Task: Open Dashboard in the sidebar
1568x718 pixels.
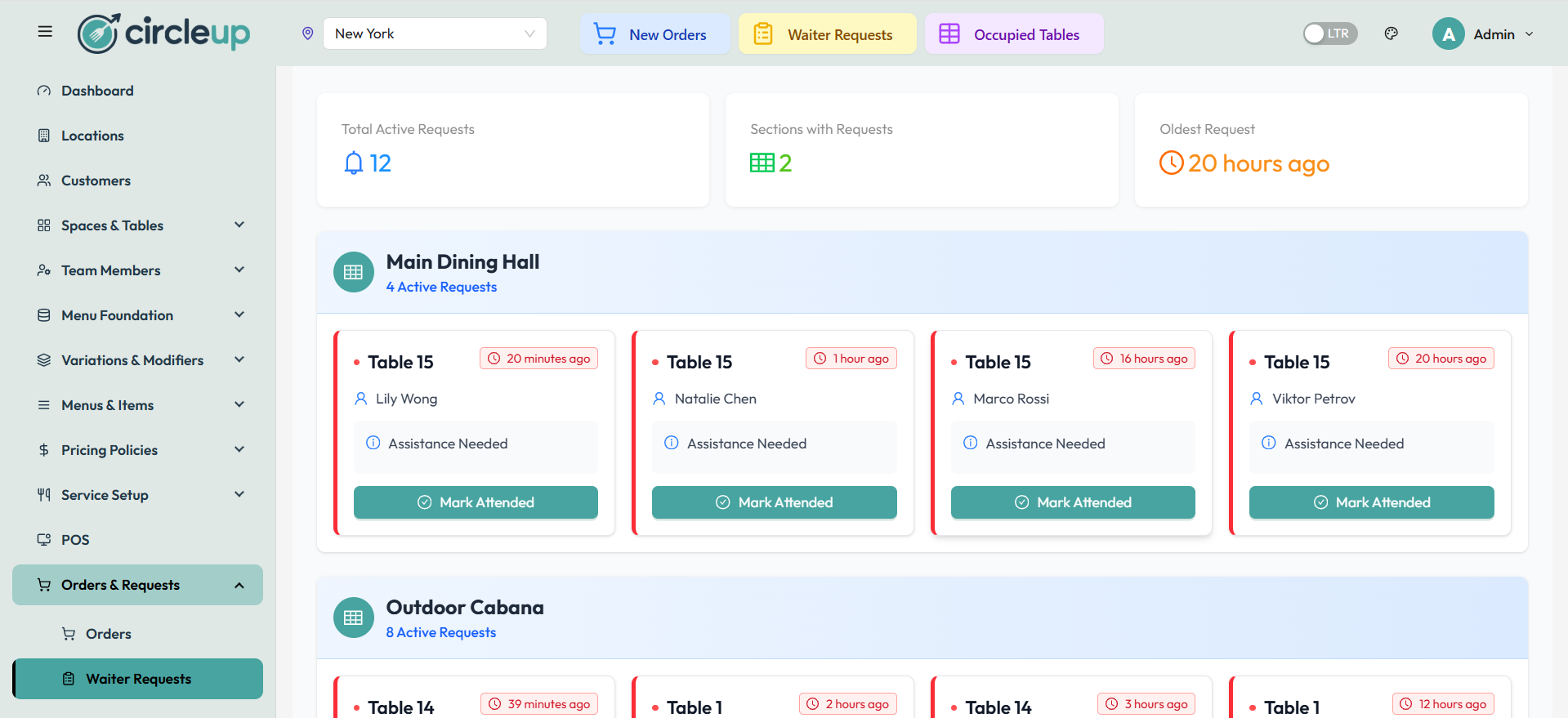Action: [x=137, y=91]
